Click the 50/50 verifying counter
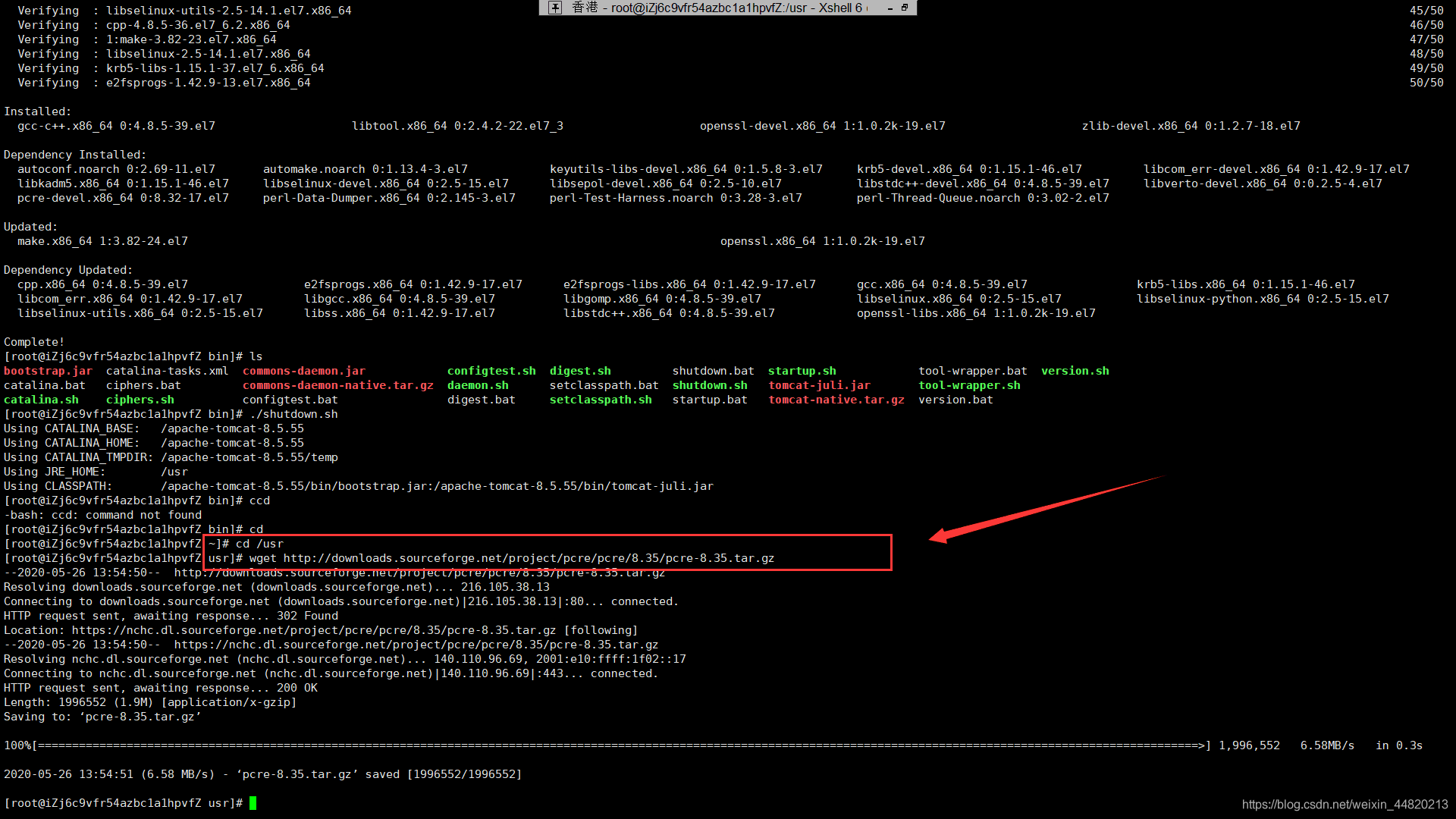The image size is (1456, 819). pyautogui.click(x=1426, y=83)
